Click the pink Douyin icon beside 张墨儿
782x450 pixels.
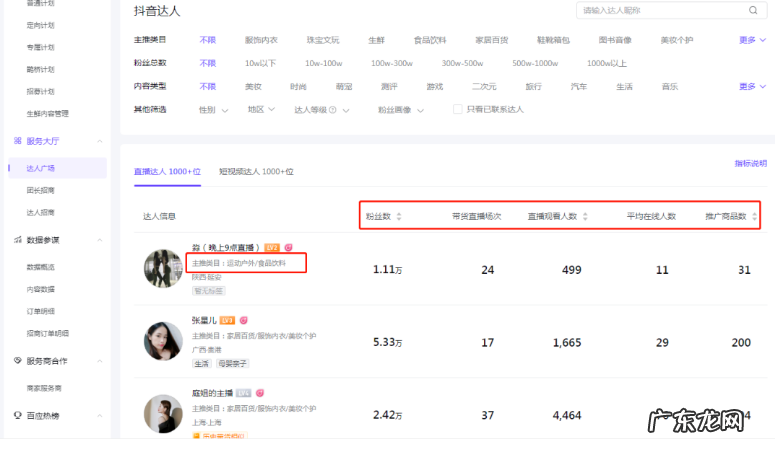tap(243, 320)
